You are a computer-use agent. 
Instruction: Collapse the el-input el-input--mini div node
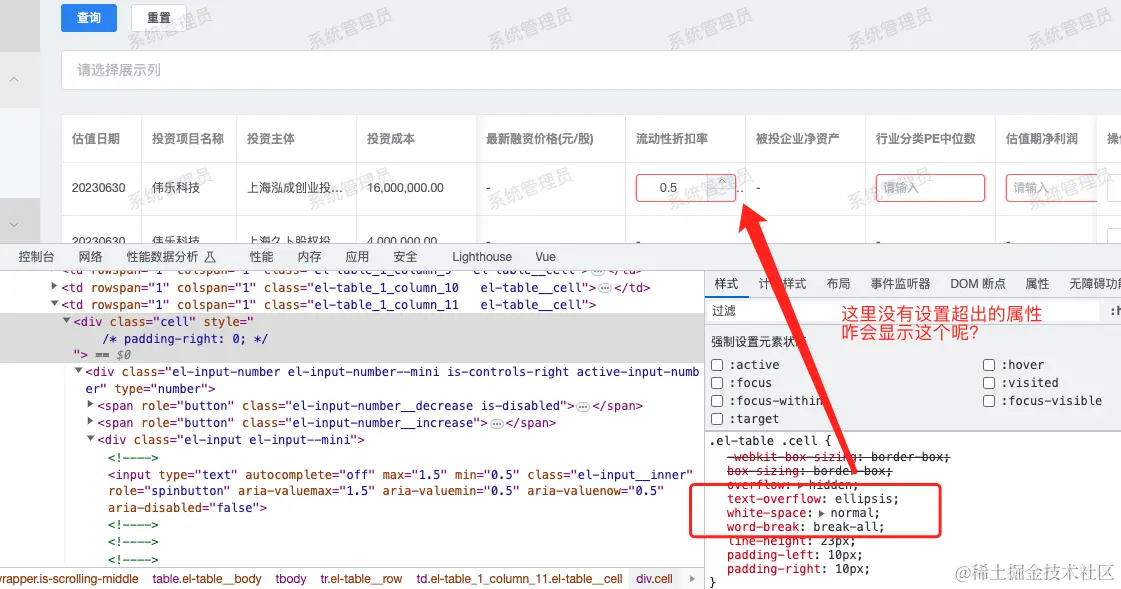tap(90, 439)
